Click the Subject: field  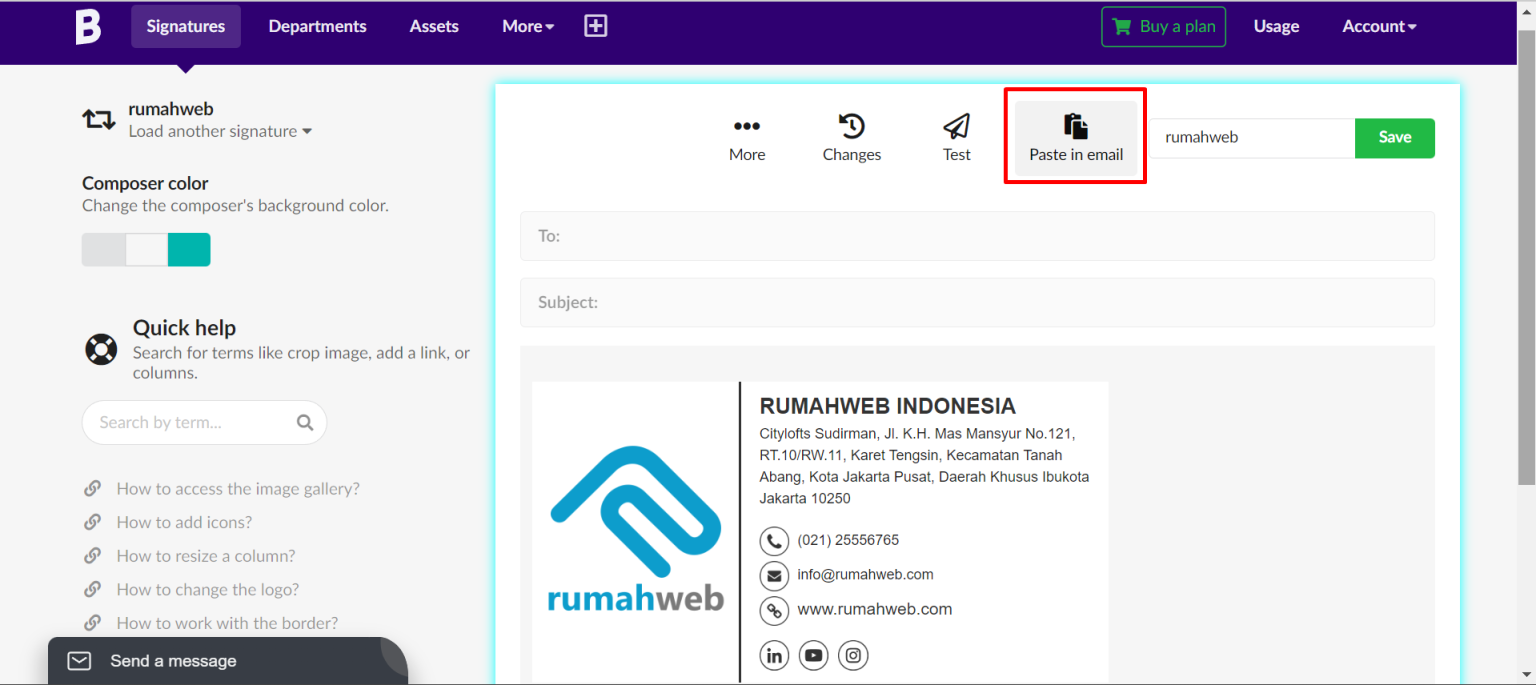point(977,302)
